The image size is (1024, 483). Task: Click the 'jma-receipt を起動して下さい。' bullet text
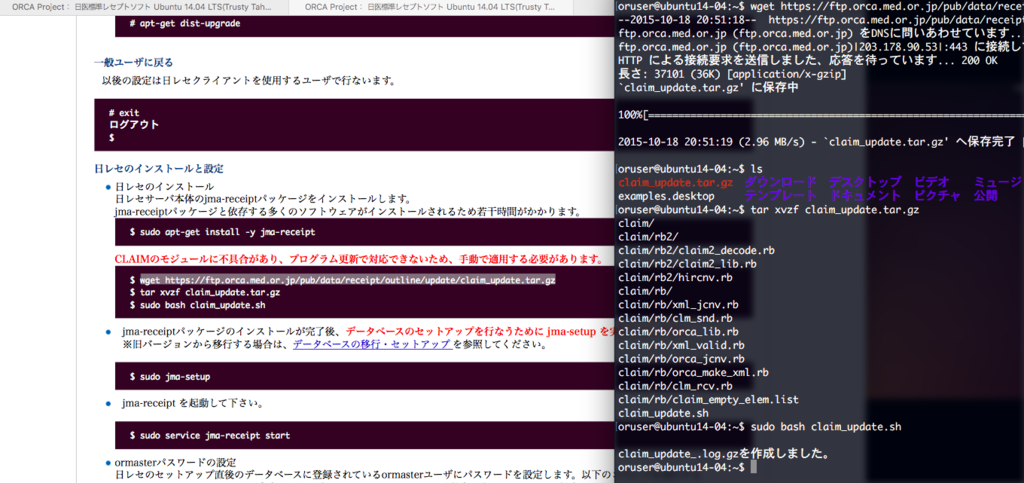(192, 403)
